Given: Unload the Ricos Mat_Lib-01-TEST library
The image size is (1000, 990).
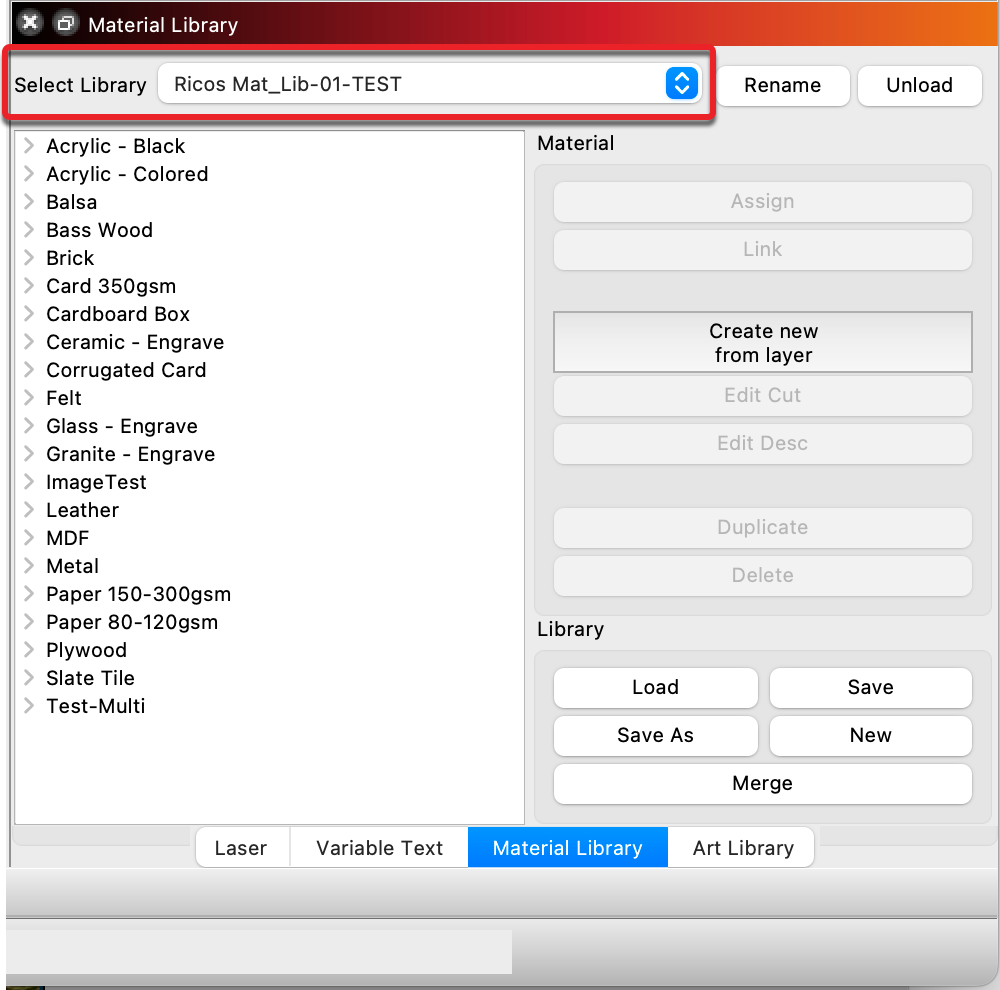Looking at the screenshot, I should pos(919,86).
